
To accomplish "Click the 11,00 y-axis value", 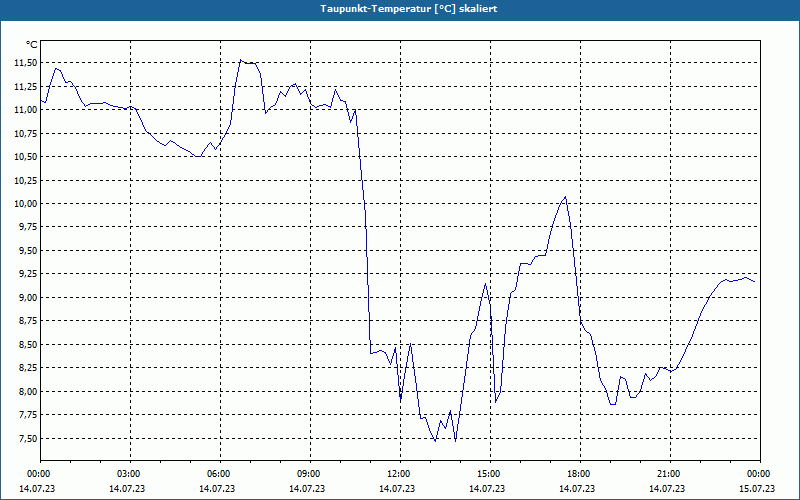I will pos(26,110).
